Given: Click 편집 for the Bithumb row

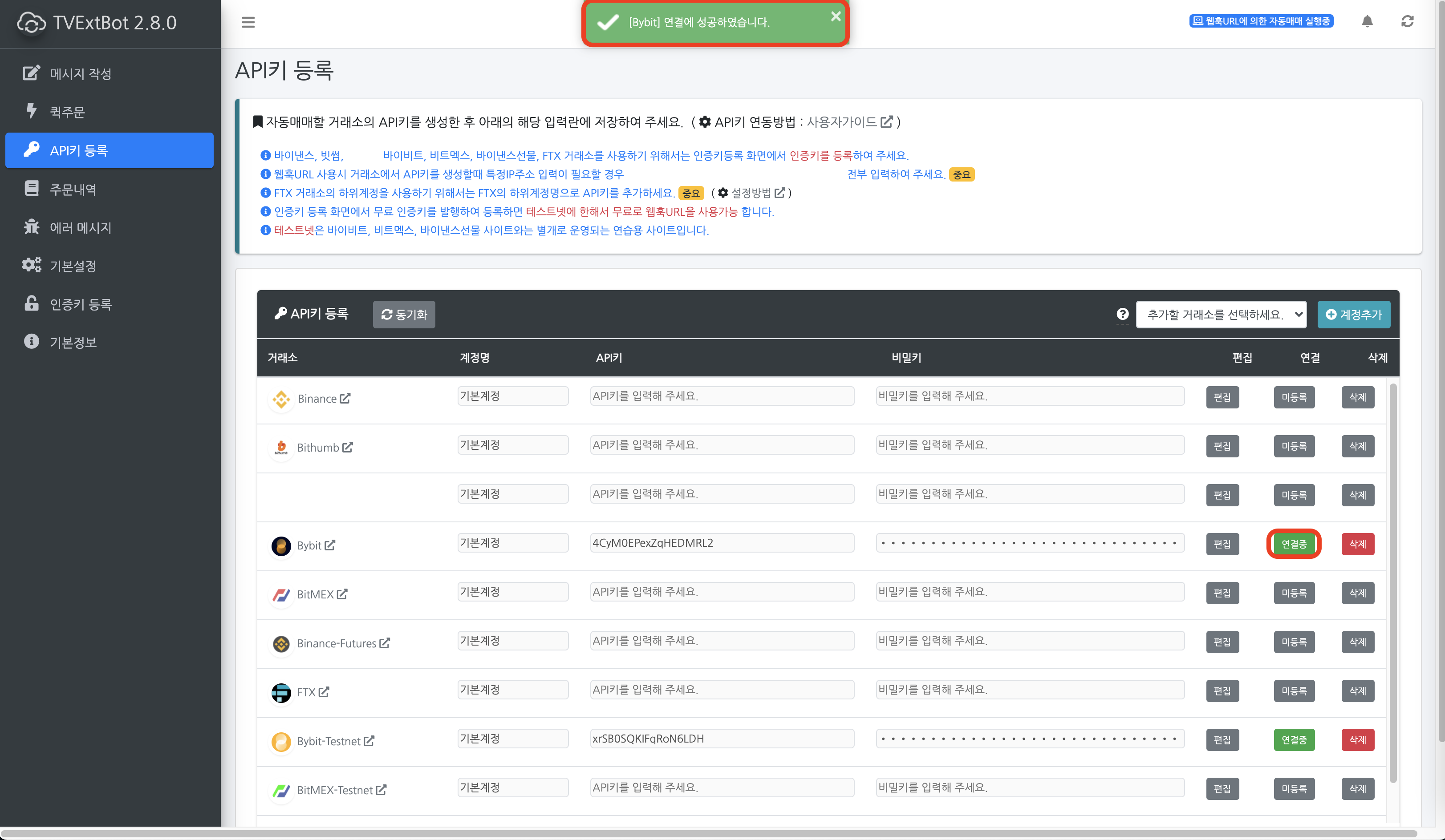Looking at the screenshot, I should click(x=1222, y=446).
